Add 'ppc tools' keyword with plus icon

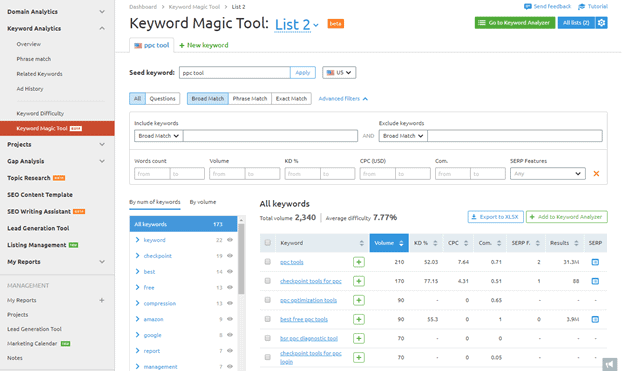coord(359,262)
